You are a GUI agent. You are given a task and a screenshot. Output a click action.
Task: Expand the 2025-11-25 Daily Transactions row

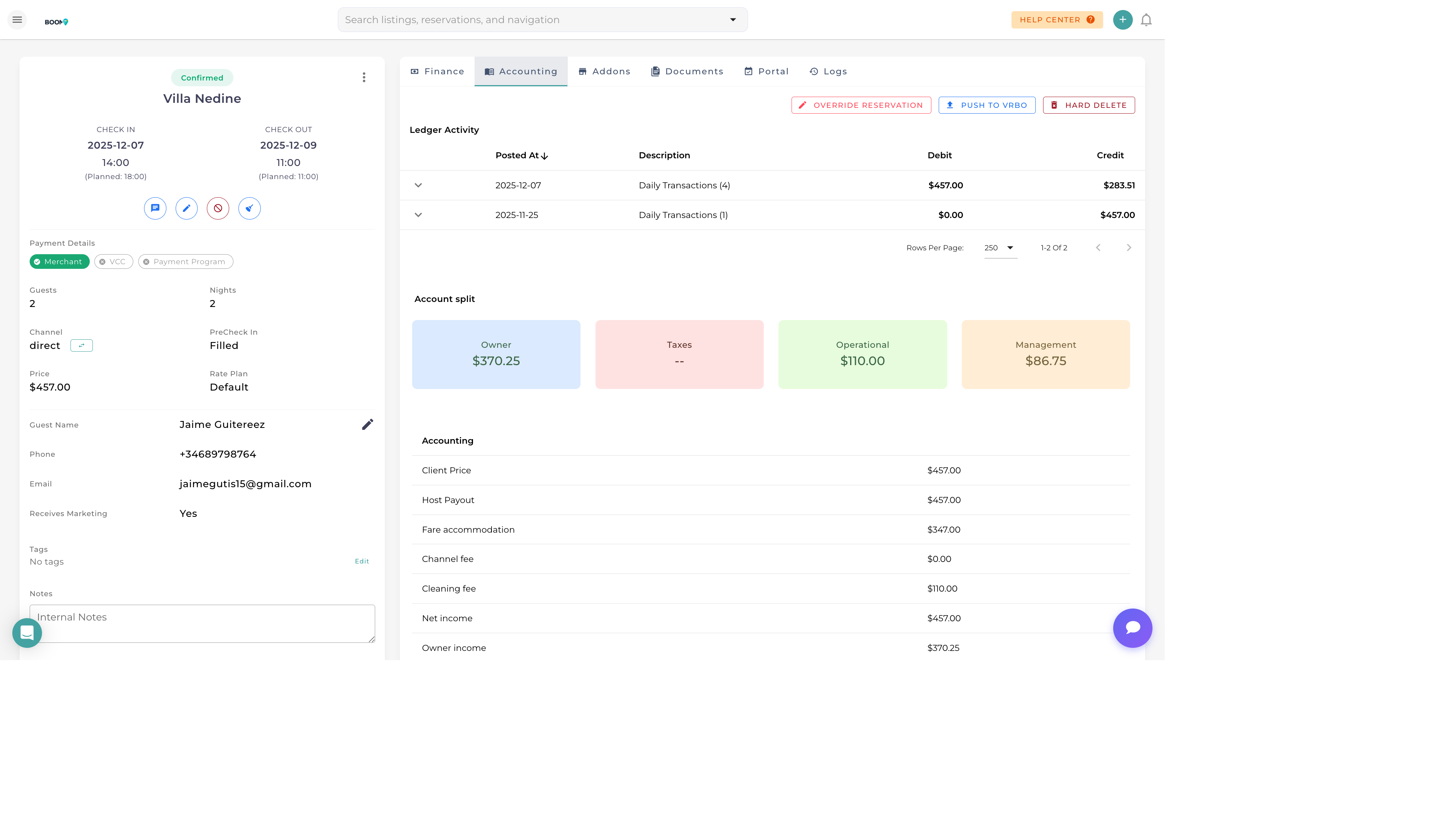[x=418, y=215]
